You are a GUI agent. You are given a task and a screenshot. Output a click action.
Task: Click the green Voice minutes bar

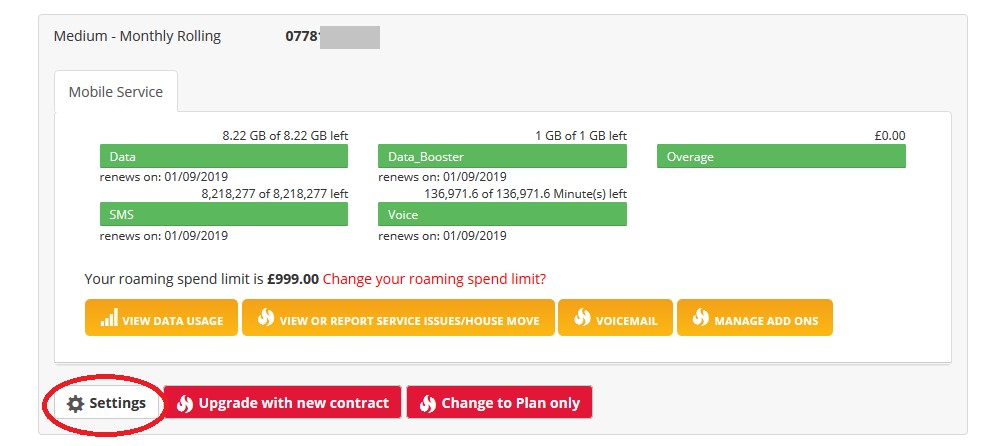coord(502,214)
